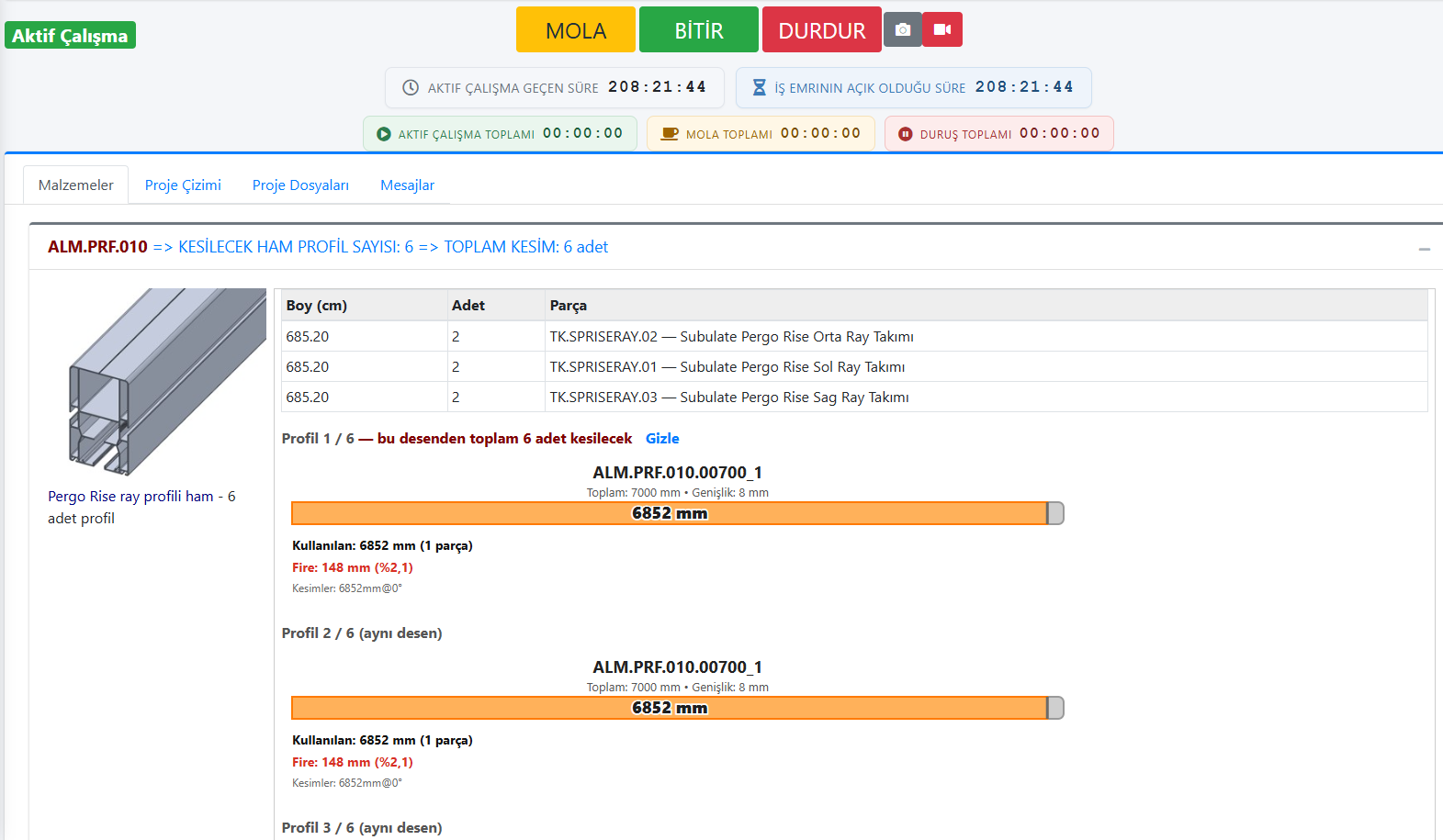Click the AKTİF ÇALIŞMA TOPLAMI time value
The image size is (1443, 840).
pyautogui.click(x=583, y=133)
